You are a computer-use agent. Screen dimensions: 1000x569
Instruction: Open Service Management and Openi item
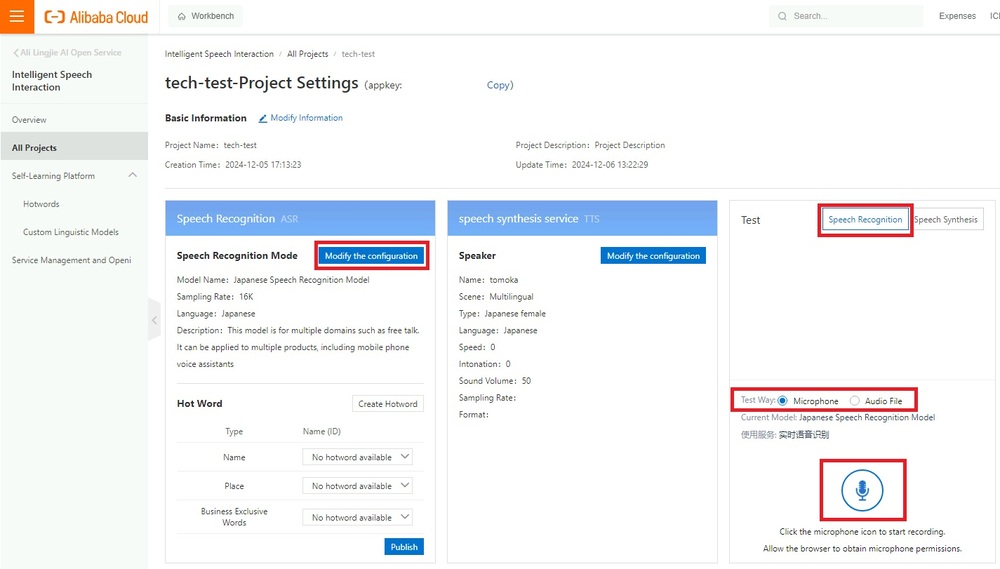coord(71,260)
